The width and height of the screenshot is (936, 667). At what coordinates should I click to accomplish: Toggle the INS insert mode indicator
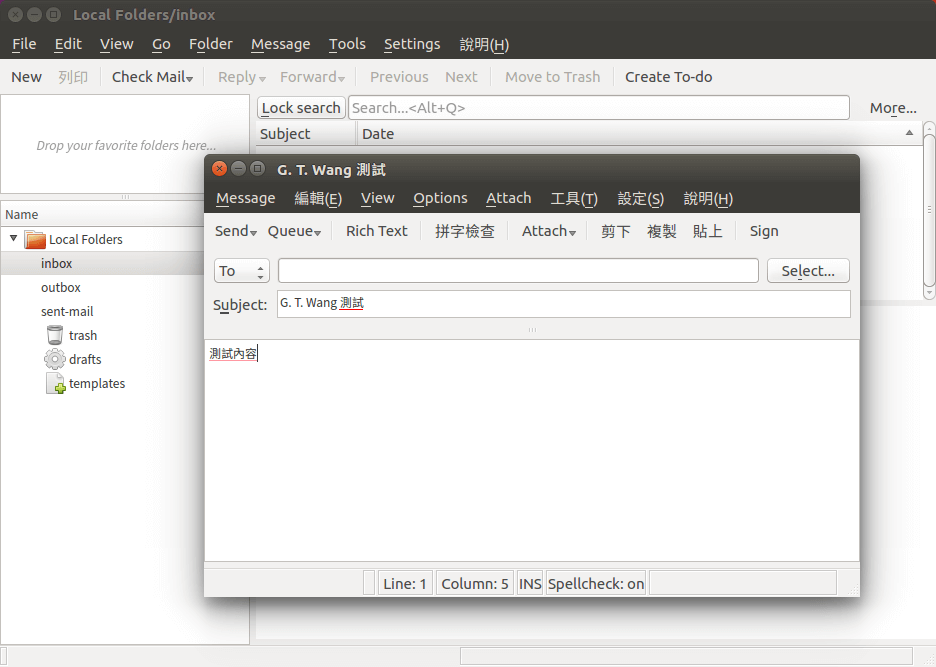coord(529,583)
